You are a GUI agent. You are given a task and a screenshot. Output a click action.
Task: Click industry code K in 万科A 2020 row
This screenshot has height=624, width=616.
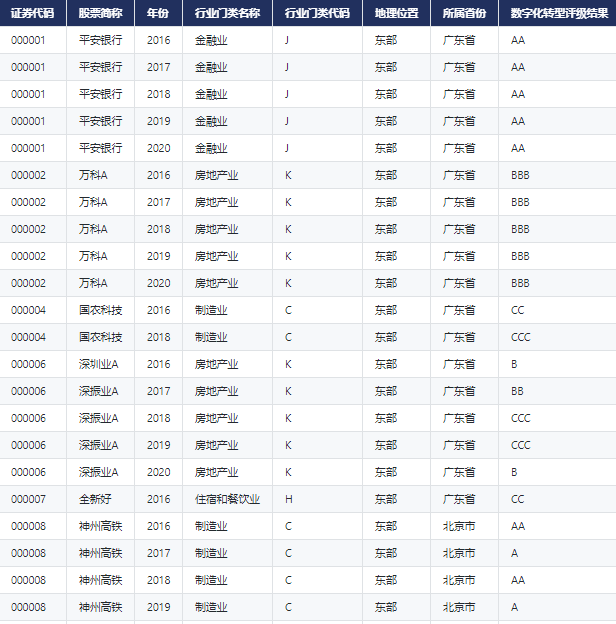tap(289, 283)
